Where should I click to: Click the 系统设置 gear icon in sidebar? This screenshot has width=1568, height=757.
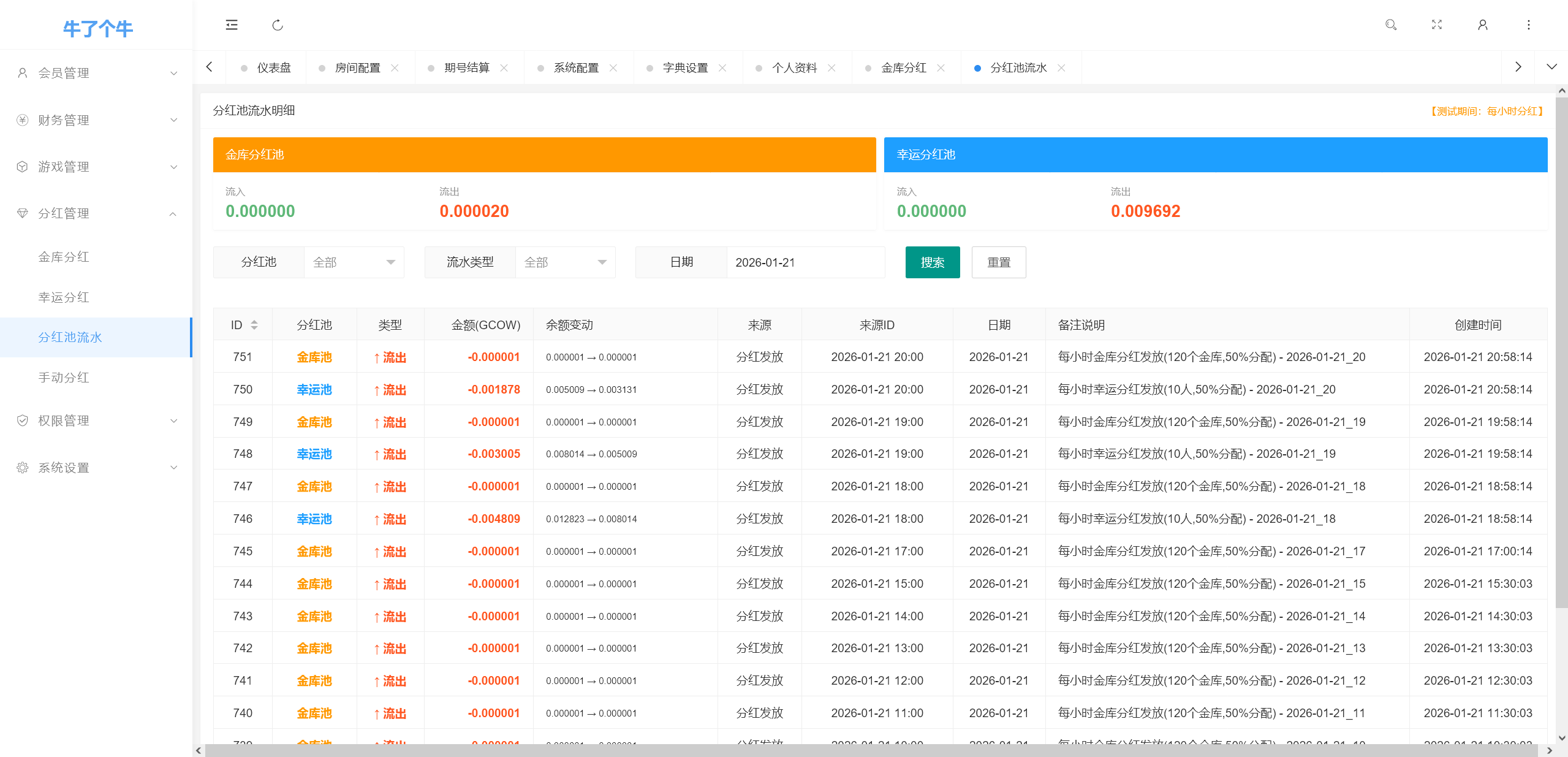coord(23,467)
